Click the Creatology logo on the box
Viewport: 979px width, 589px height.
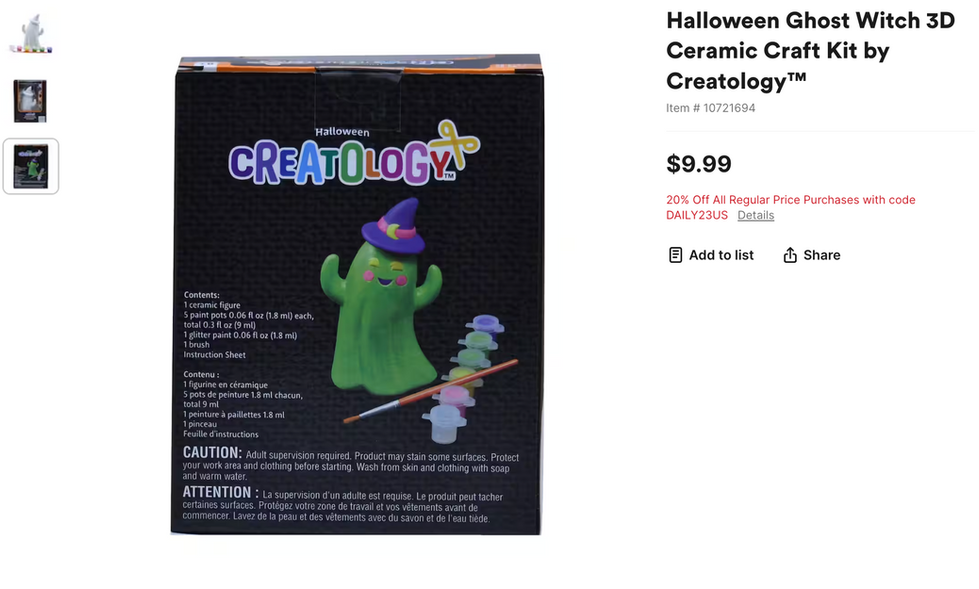pyautogui.click(x=353, y=154)
